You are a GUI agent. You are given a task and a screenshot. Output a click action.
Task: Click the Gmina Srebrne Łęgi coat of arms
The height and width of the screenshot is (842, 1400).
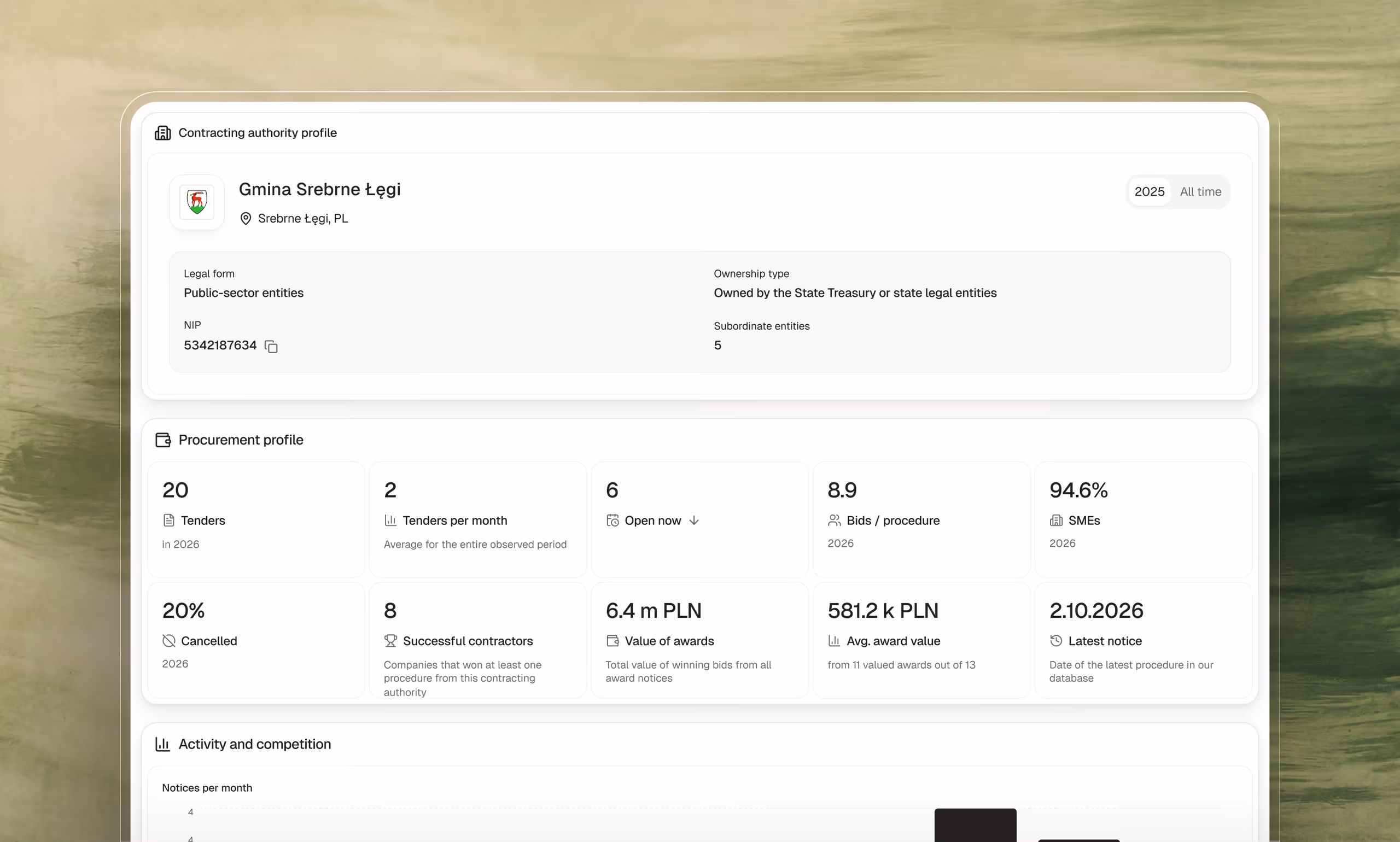point(197,202)
